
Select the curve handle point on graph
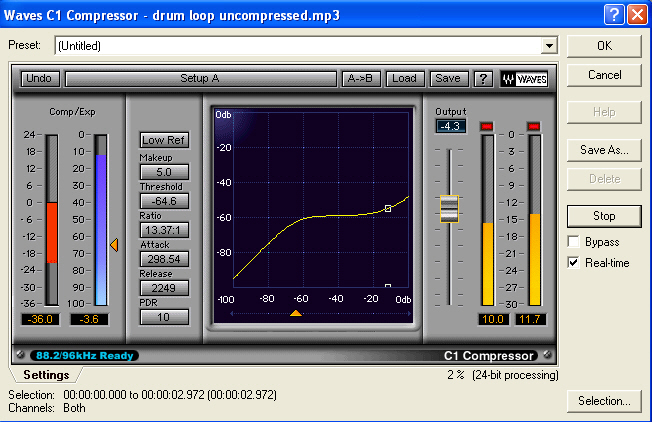coord(388,208)
